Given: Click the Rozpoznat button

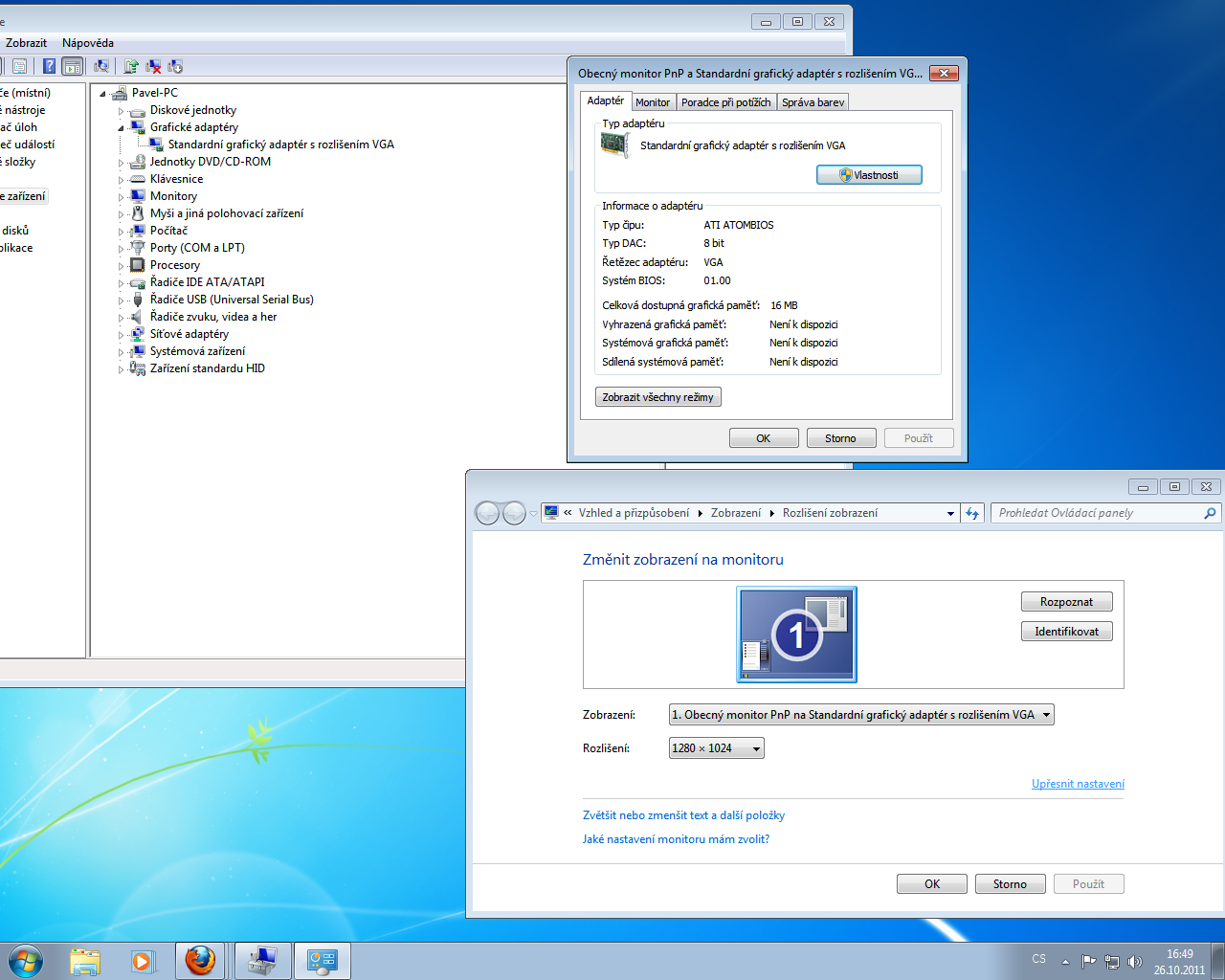Looking at the screenshot, I should coord(1067,602).
